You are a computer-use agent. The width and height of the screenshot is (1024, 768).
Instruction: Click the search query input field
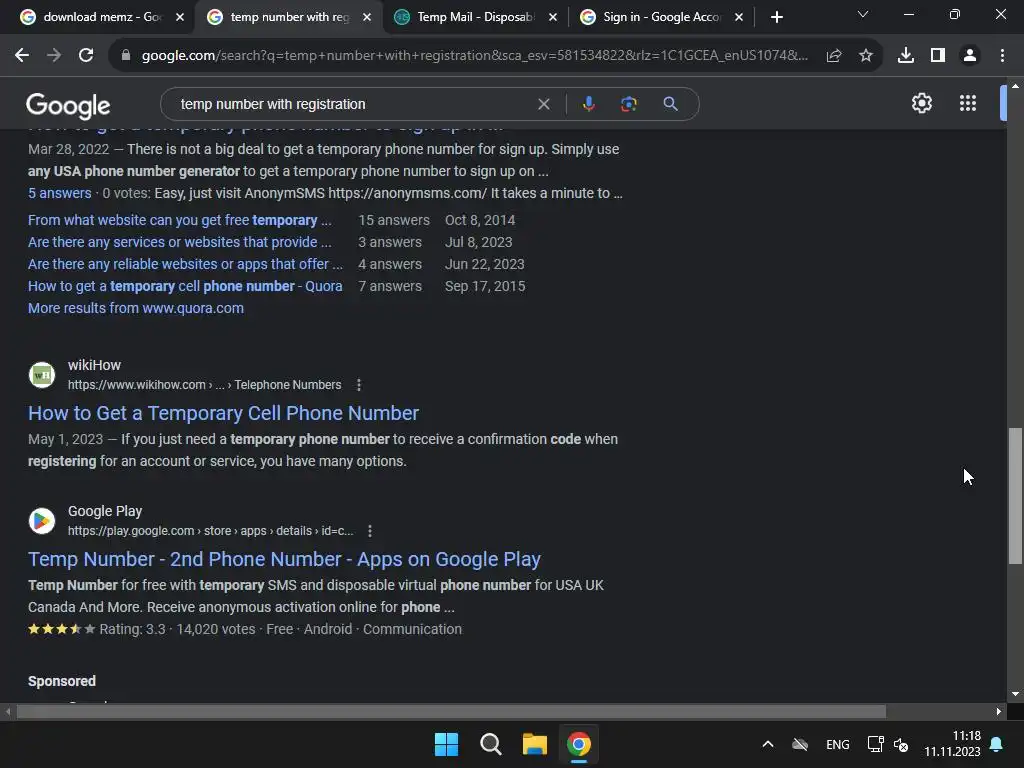[x=353, y=104]
